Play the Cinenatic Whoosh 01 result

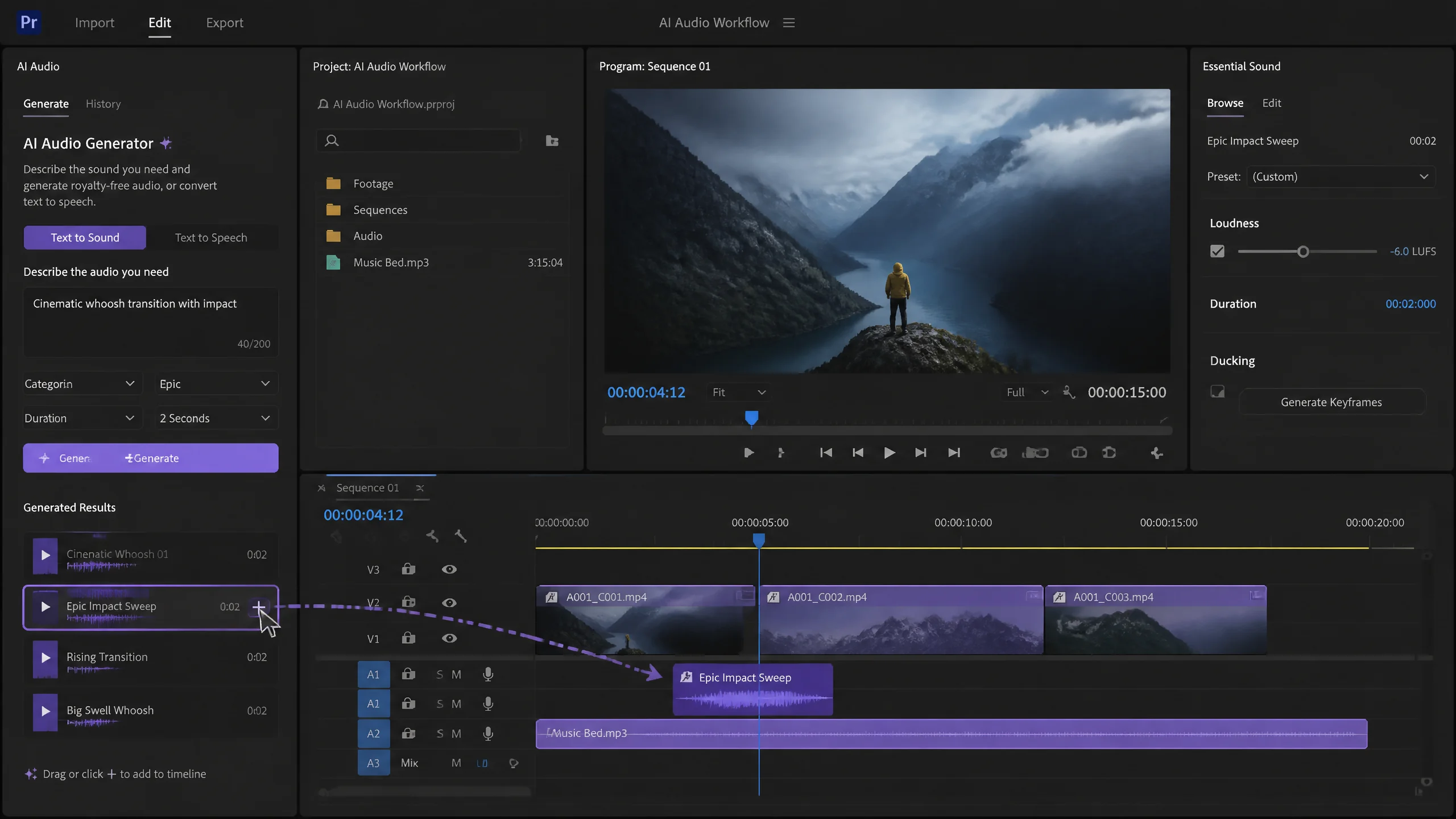point(45,555)
